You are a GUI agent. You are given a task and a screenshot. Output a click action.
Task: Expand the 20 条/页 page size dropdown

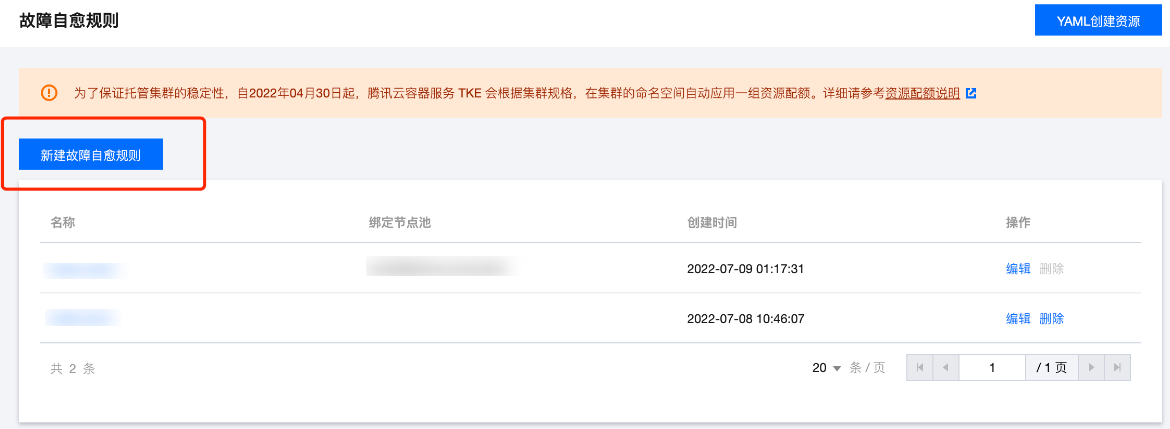827,368
